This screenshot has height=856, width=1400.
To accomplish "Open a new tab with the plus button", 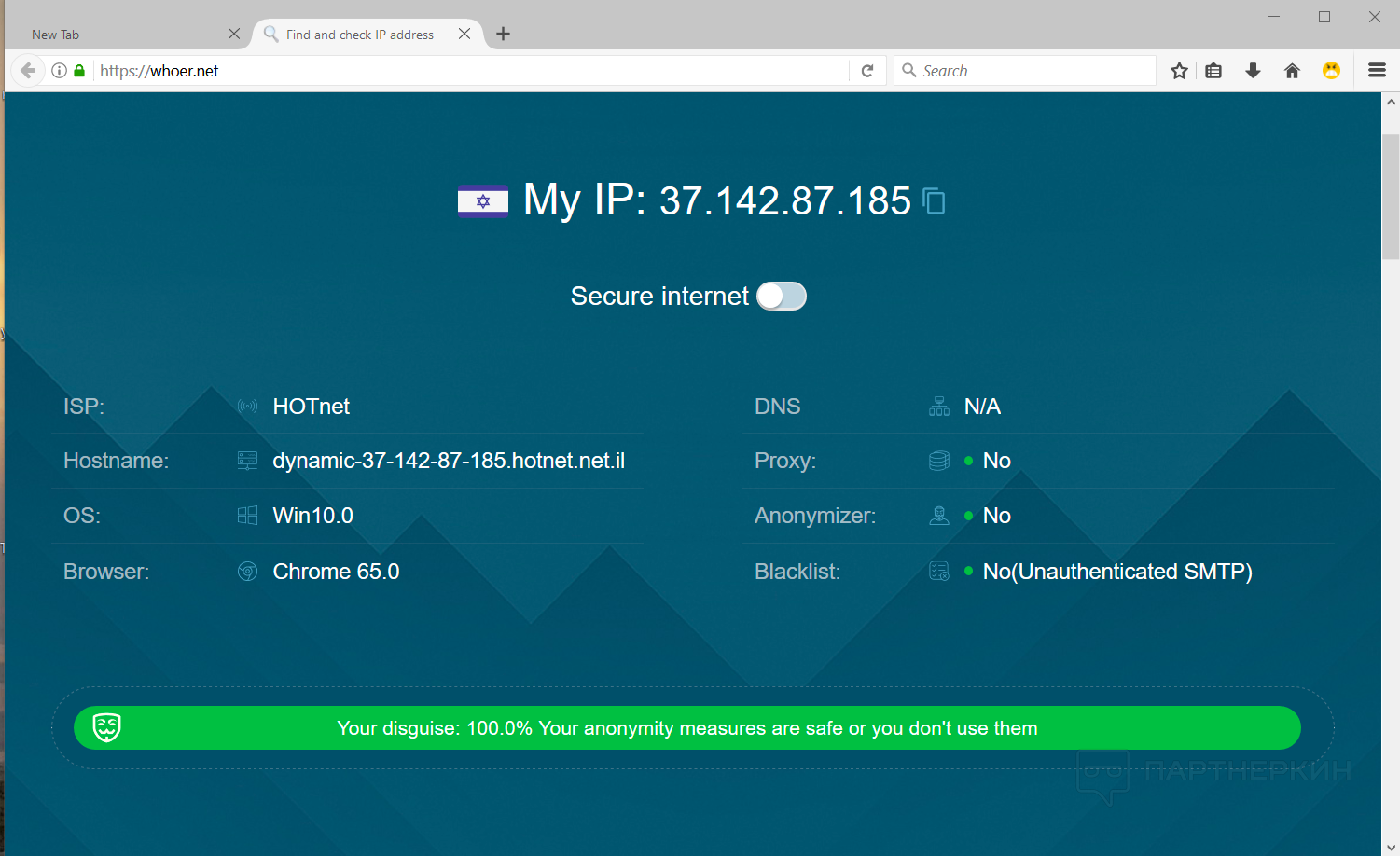I will (x=504, y=35).
